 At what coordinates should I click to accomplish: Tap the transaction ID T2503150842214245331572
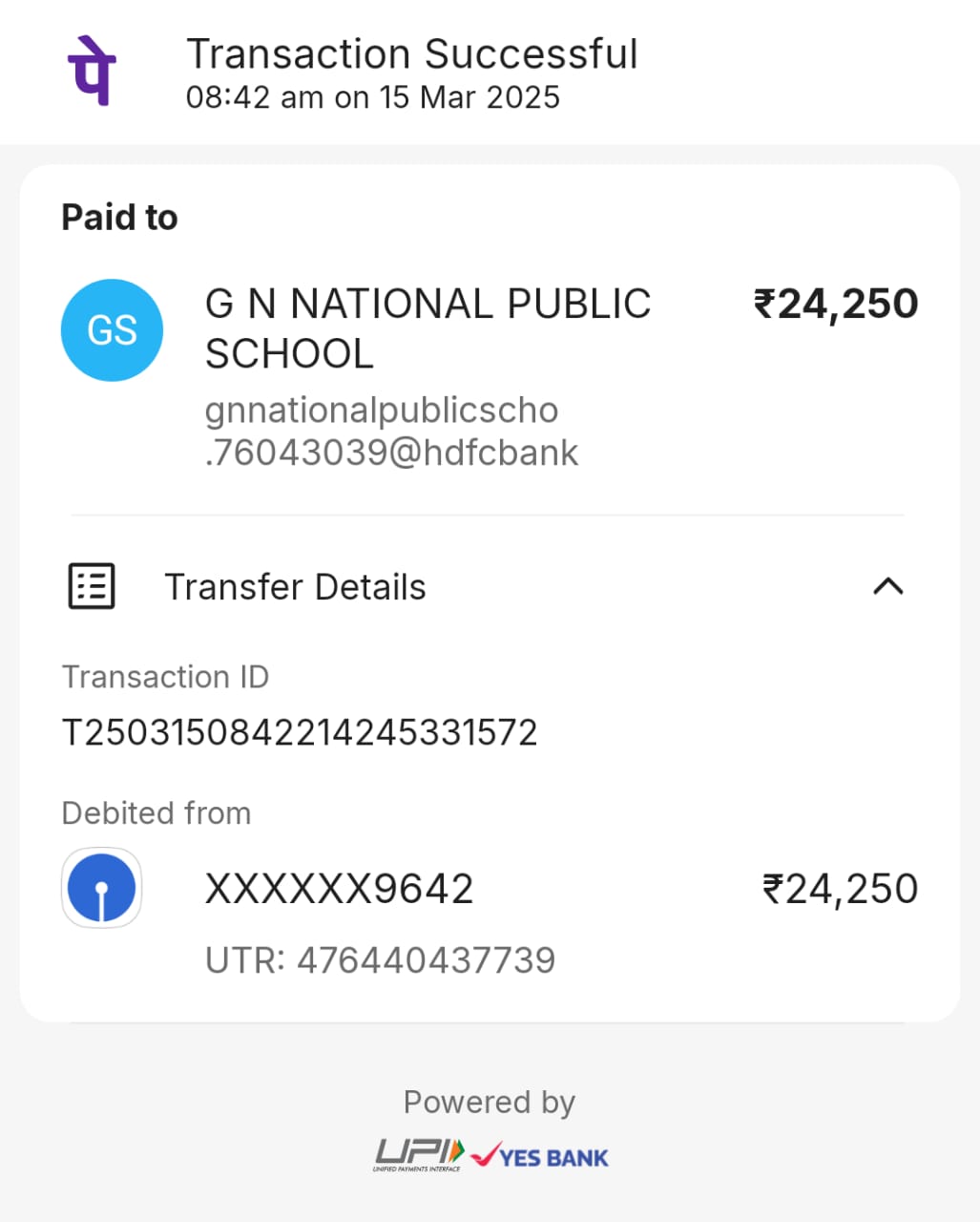300,733
